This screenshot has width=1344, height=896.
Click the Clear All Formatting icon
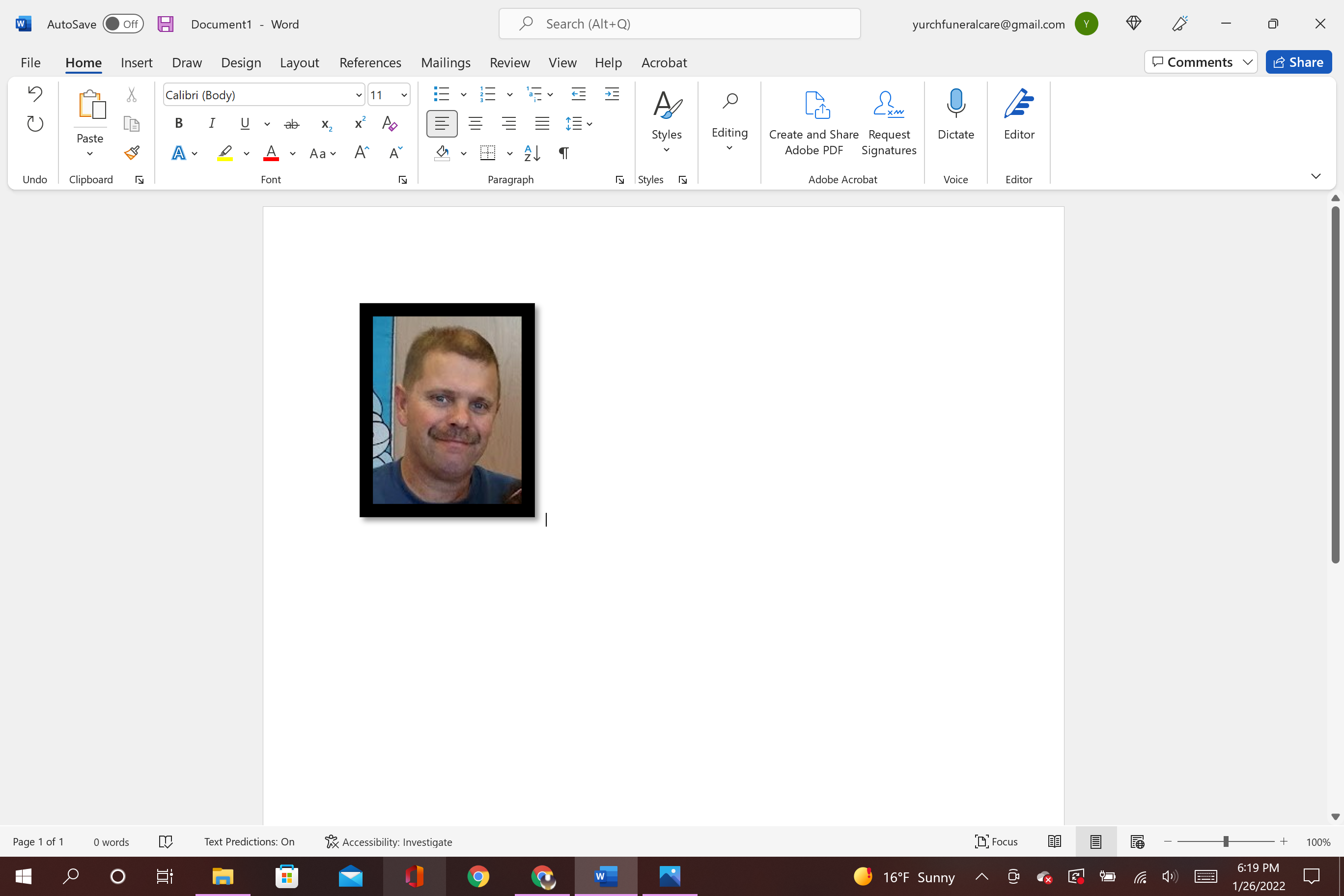(x=390, y=123)
